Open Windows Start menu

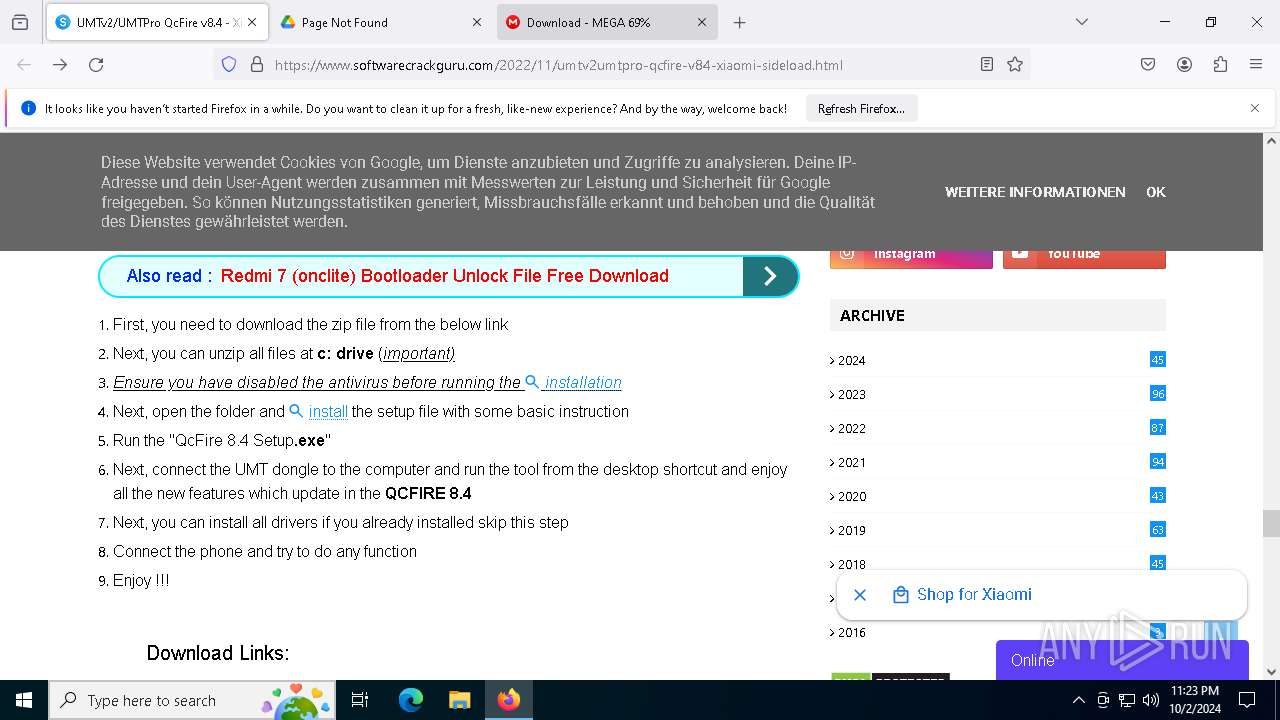pos(24,700)
